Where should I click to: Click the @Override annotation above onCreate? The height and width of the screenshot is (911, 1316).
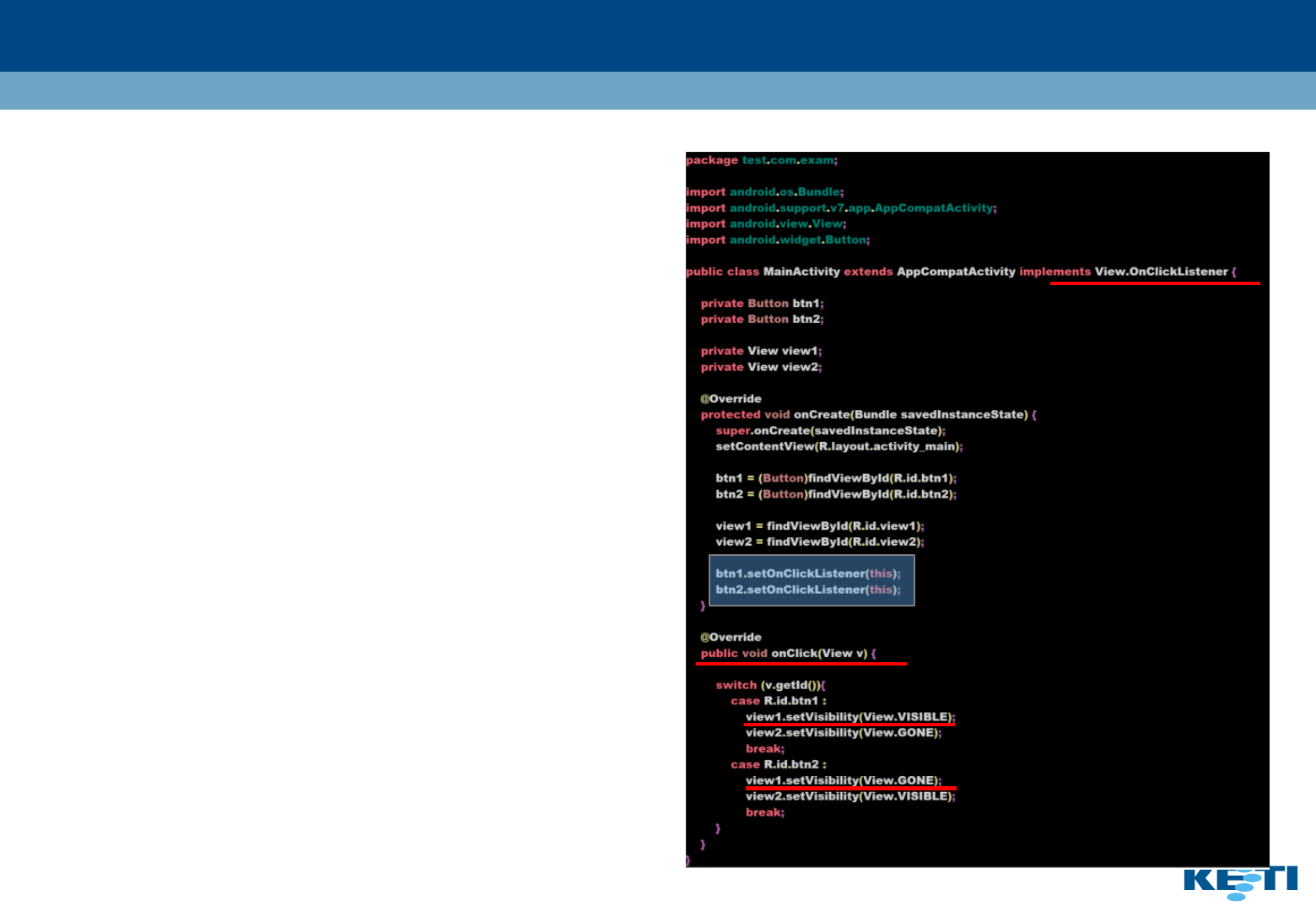coord(731,399)
